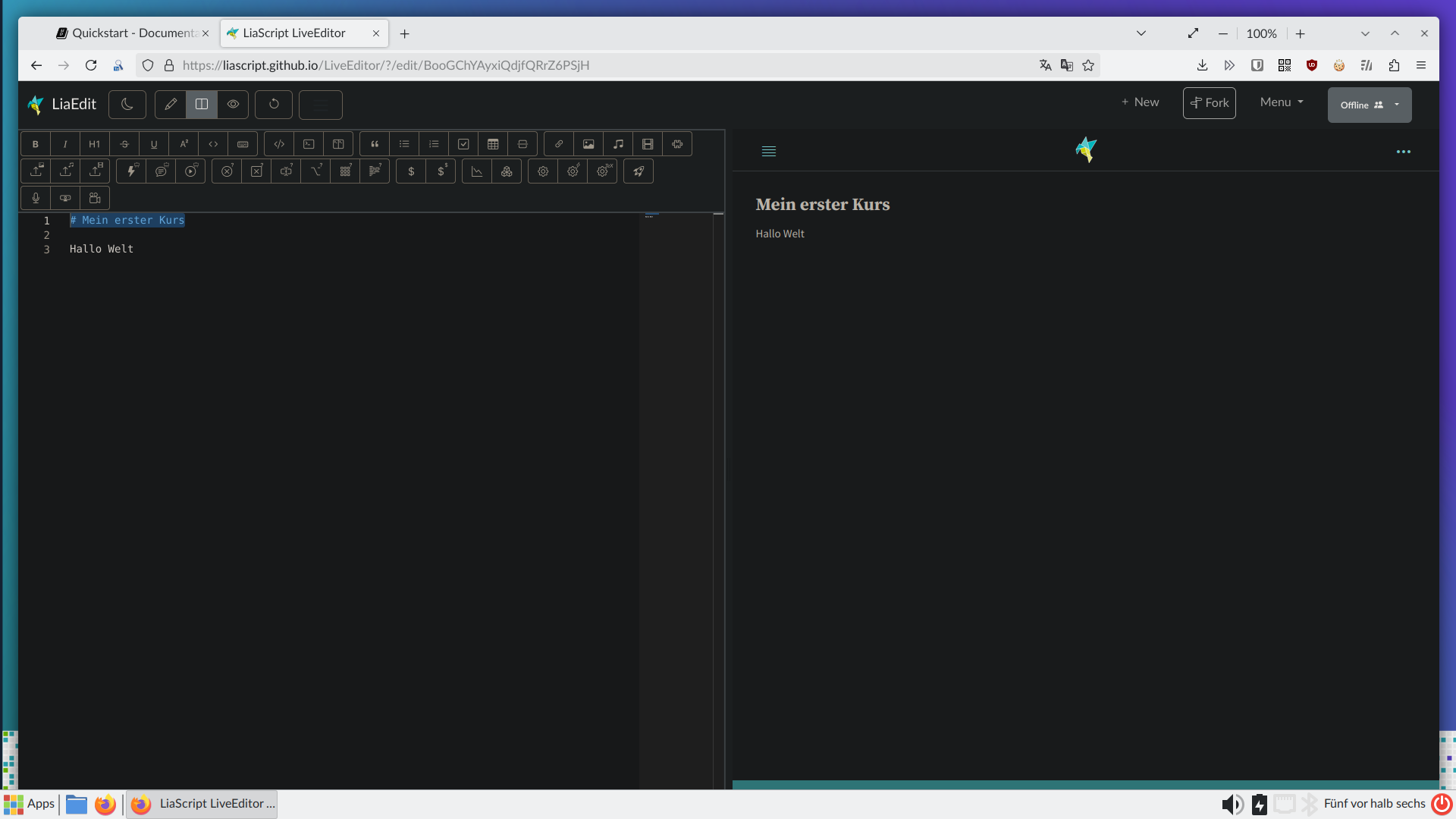Image resolution: width=1456 pixels, height=819 pixels.
Task: Click the Italic formatting icon
Action: (x=65, y=143)
